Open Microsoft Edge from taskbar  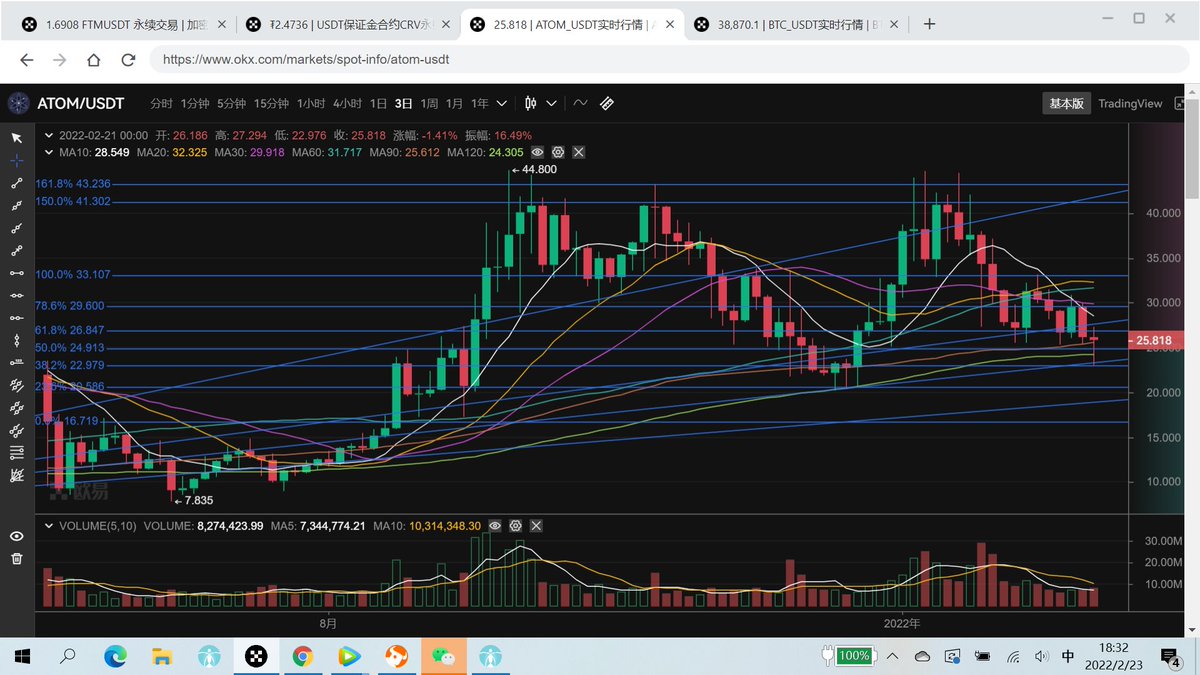(116, 656)
